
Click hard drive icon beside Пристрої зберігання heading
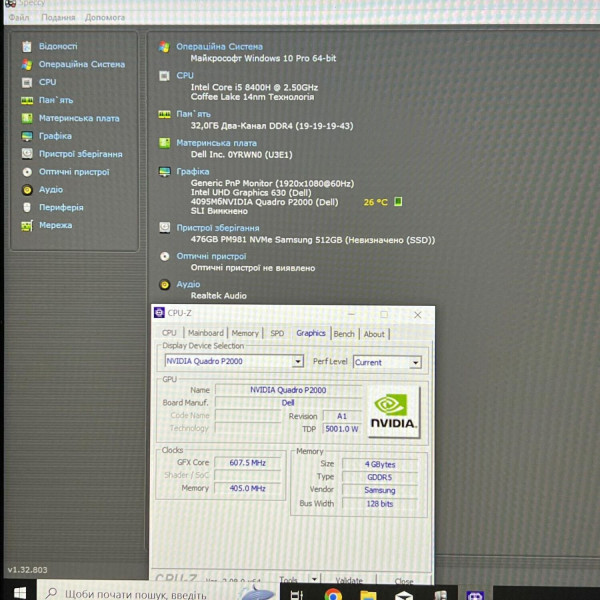pyautogui.click(x=164, y=228)
